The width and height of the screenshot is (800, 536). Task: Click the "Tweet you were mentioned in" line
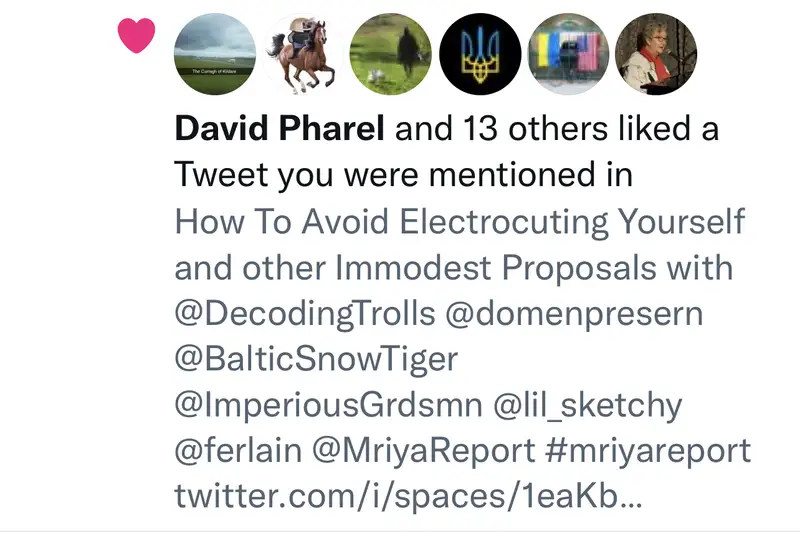404,175
